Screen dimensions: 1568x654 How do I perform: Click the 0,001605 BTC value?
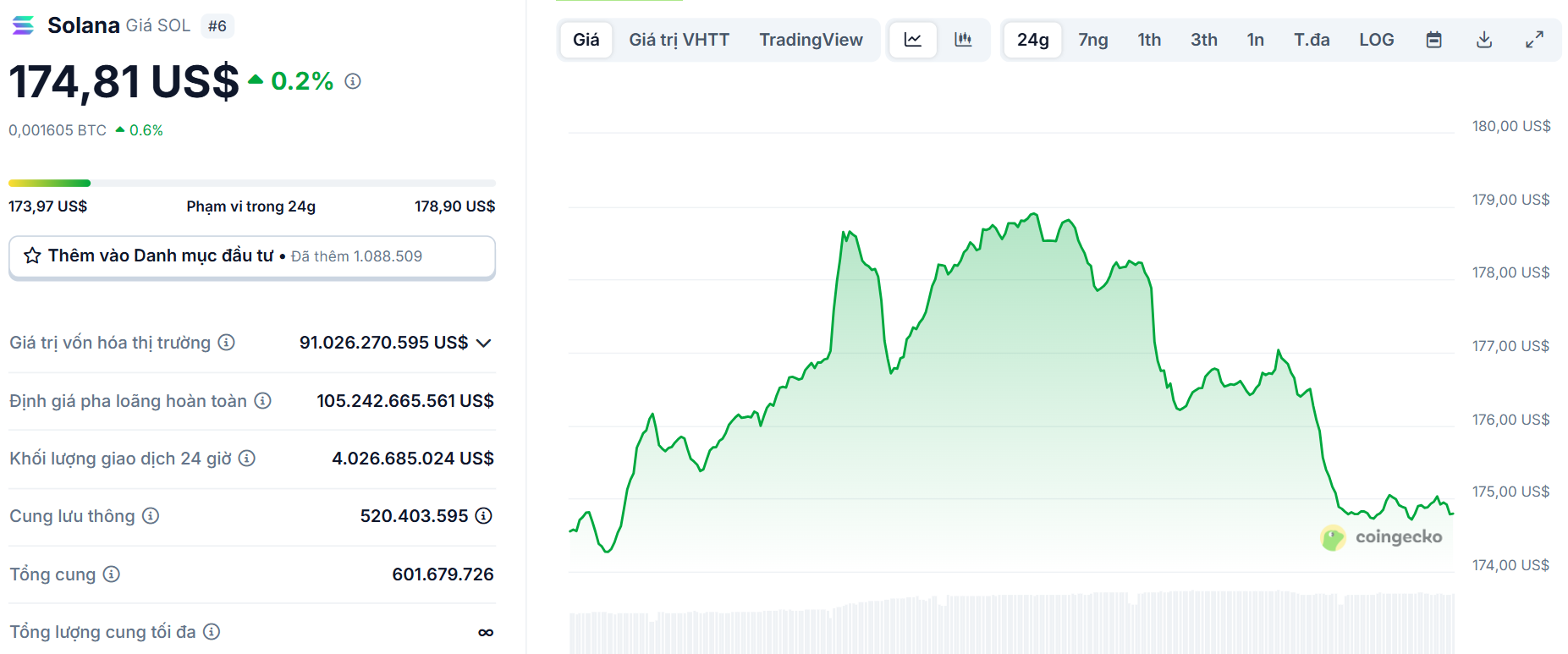(x=58, y=130)
